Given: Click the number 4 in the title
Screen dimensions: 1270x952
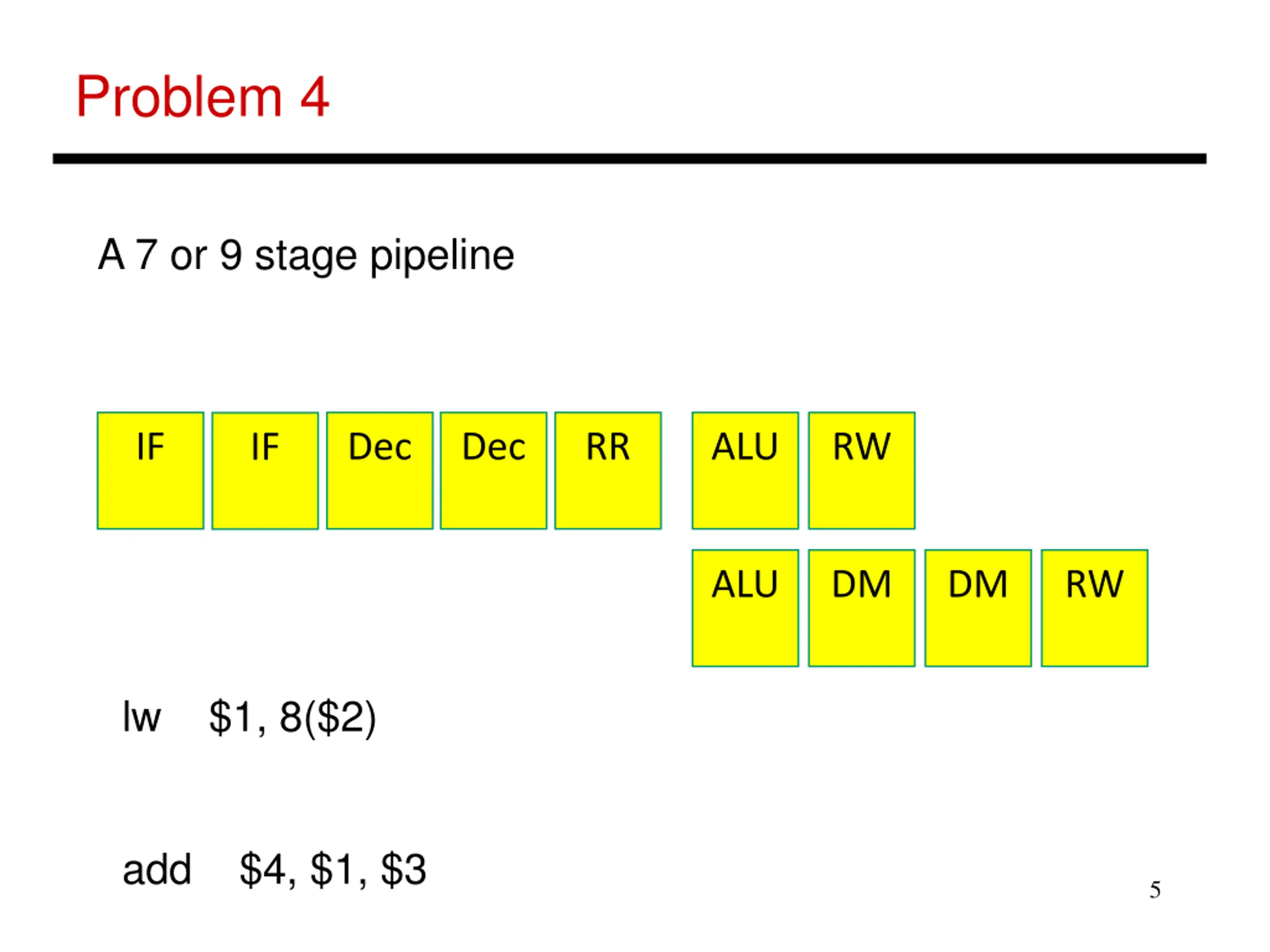Looking at the screenshot, I should [315, 96].
